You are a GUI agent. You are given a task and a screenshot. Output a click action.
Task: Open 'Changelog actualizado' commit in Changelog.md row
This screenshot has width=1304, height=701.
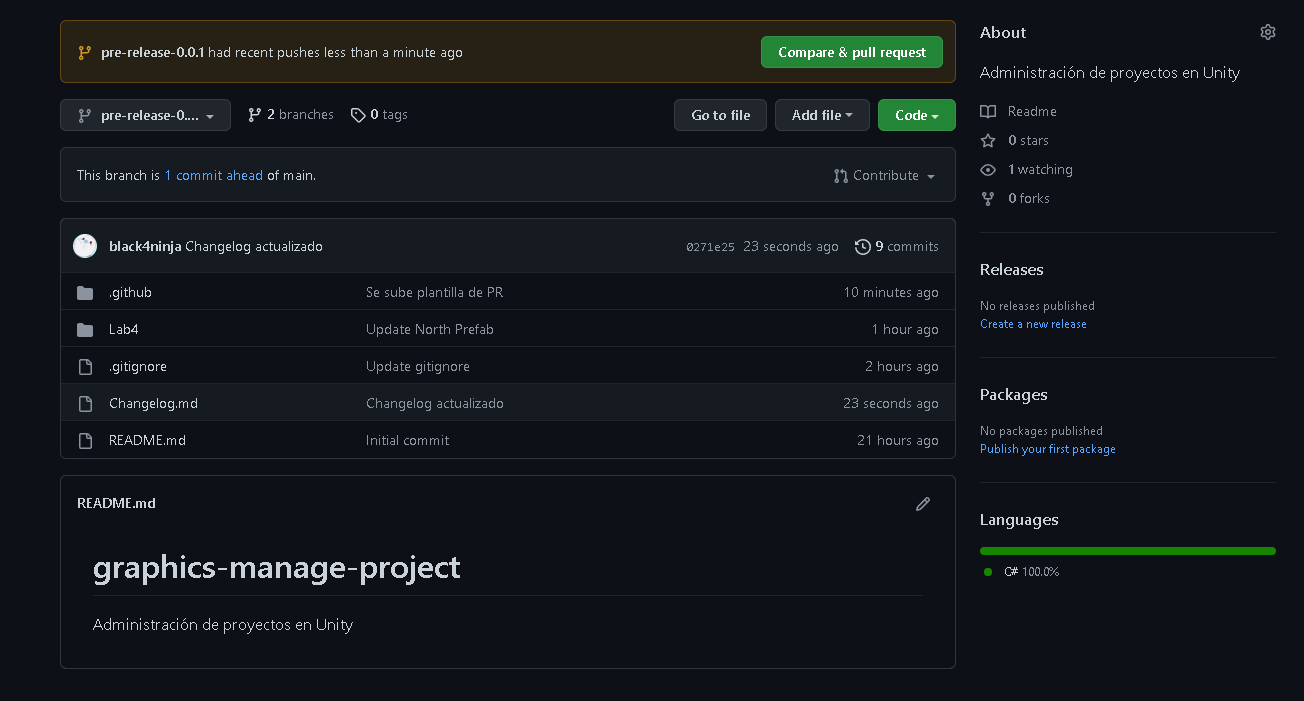click(435, 404)
